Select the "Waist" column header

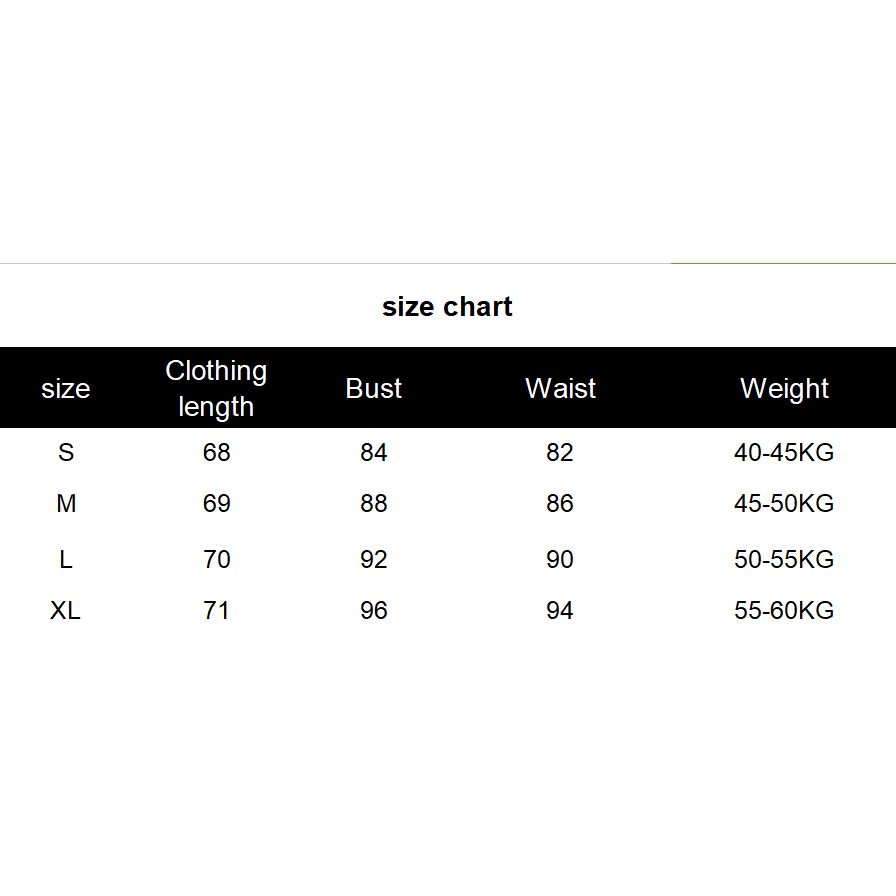pyautogui.click(x=560, y=389)
